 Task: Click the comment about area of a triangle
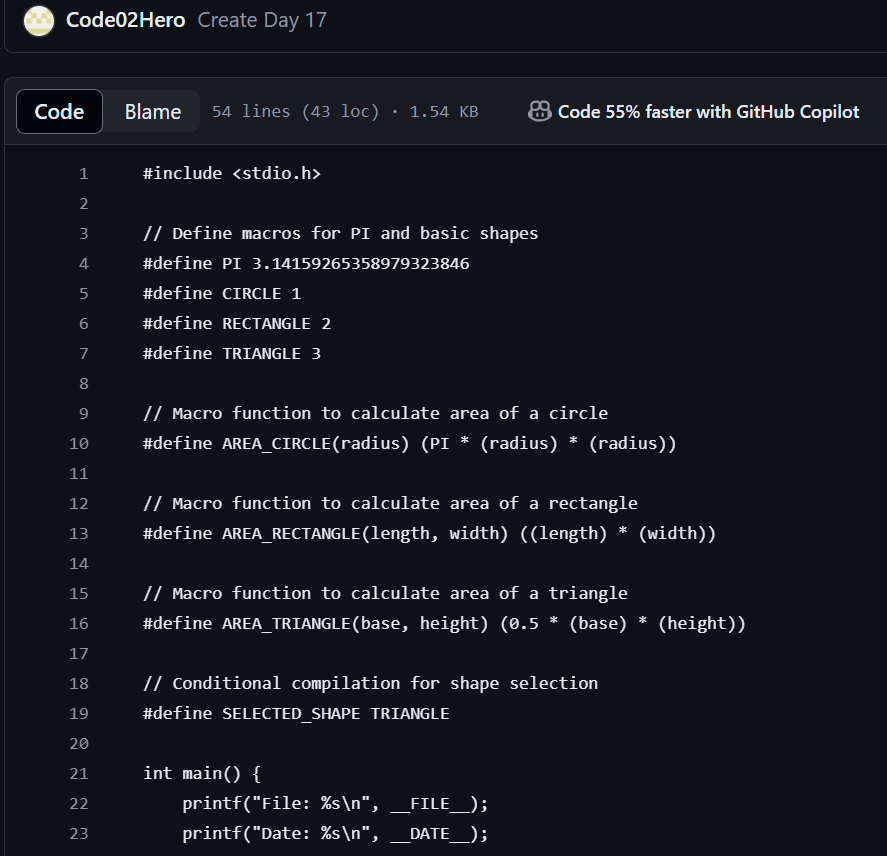(x=385, y=593)
